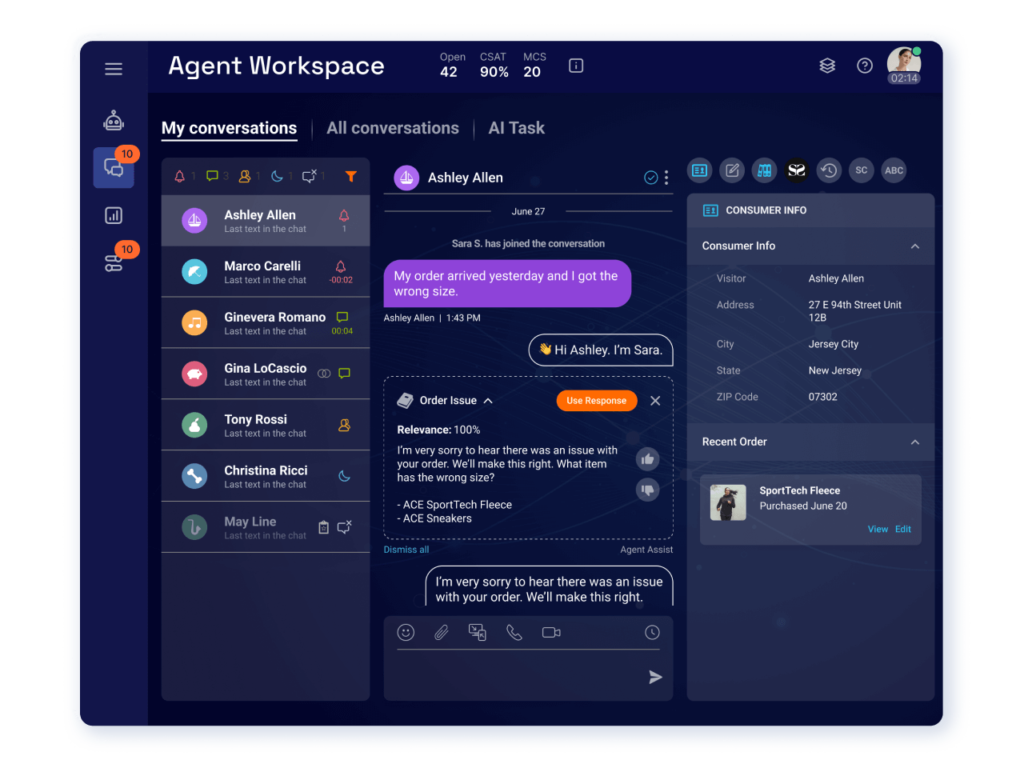Open the black S-logo widget icon

pos(797,170)
